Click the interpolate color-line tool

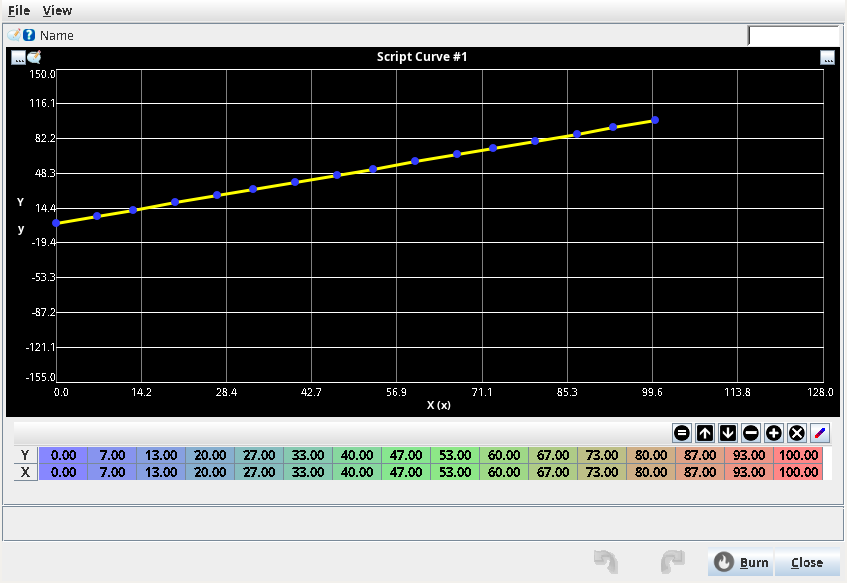click(820, 433)
